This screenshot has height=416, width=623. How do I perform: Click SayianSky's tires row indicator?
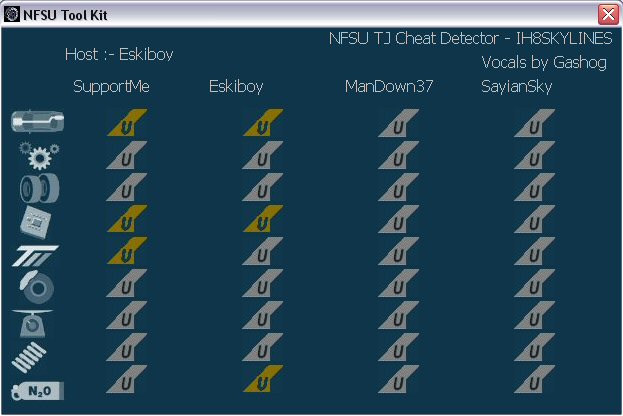click(534, 187)
